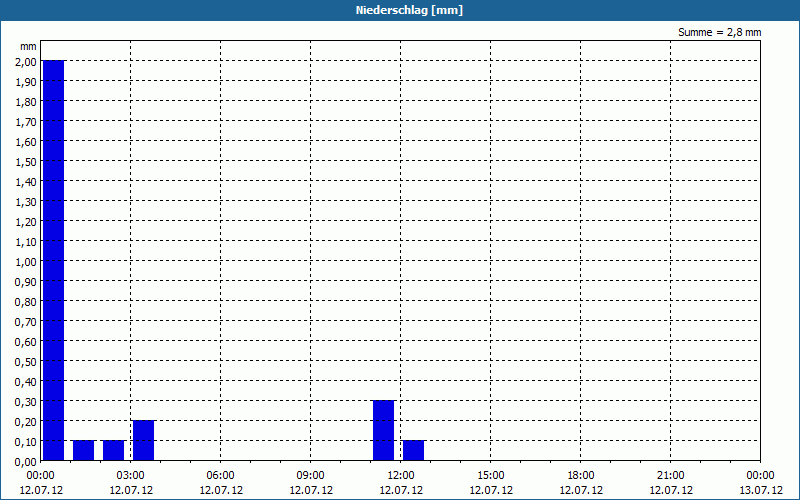Viewport: 800px width, 500px height.
Task: Click the 15:00 time label
Action: (x=491, y=476)
